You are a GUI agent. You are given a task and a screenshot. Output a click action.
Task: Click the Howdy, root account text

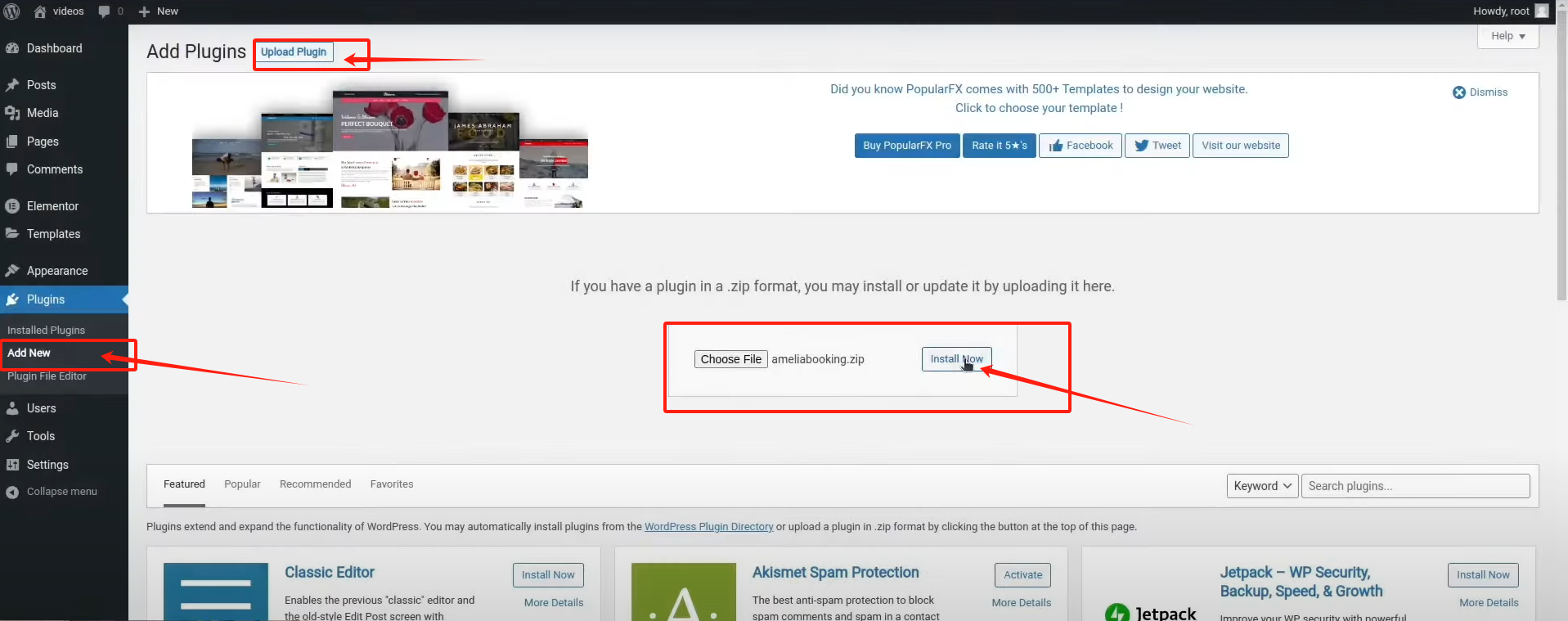[x=1501, y=11]
